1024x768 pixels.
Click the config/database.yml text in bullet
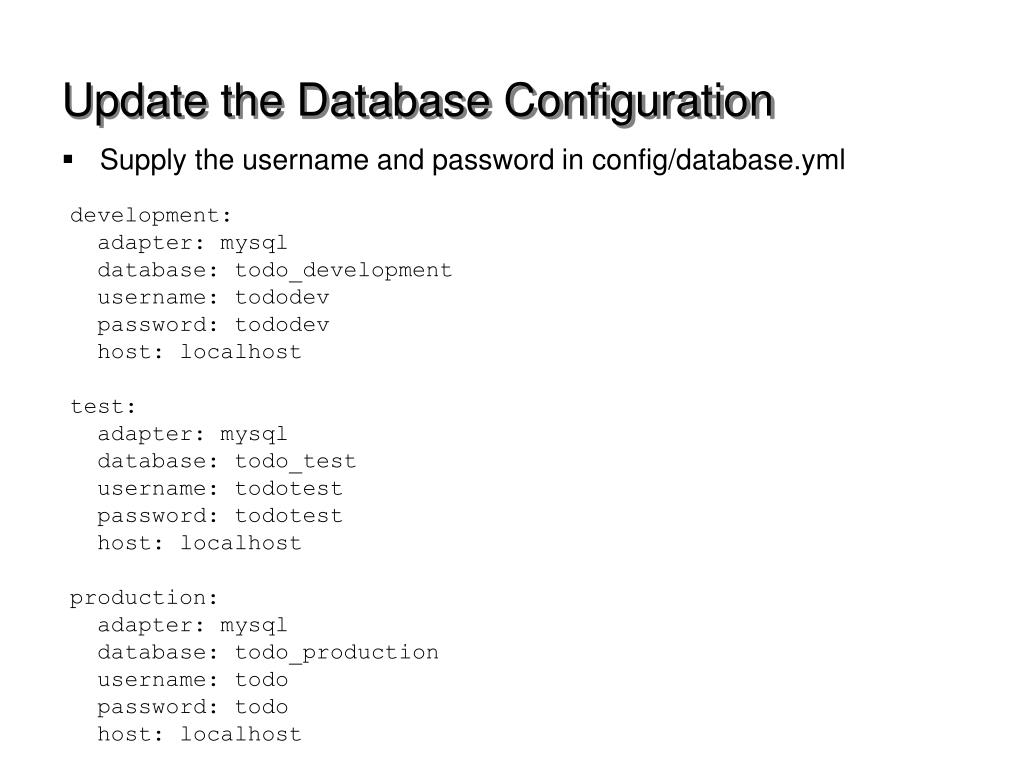click(x=718, y=161)
